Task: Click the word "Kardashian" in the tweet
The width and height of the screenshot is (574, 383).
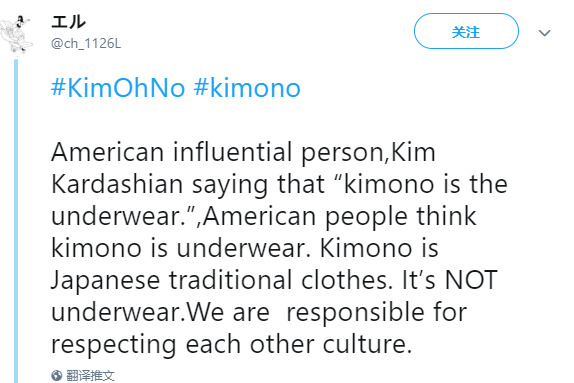Action: click(117, 184)
